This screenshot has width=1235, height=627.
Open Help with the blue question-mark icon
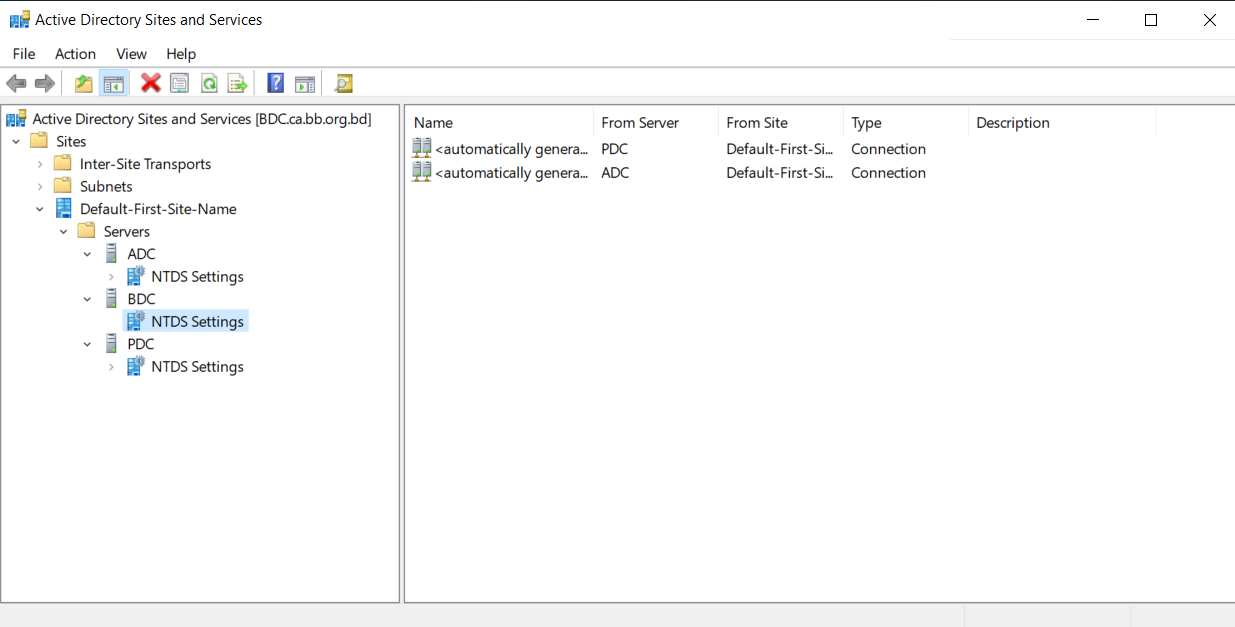[x=276, y=84]
